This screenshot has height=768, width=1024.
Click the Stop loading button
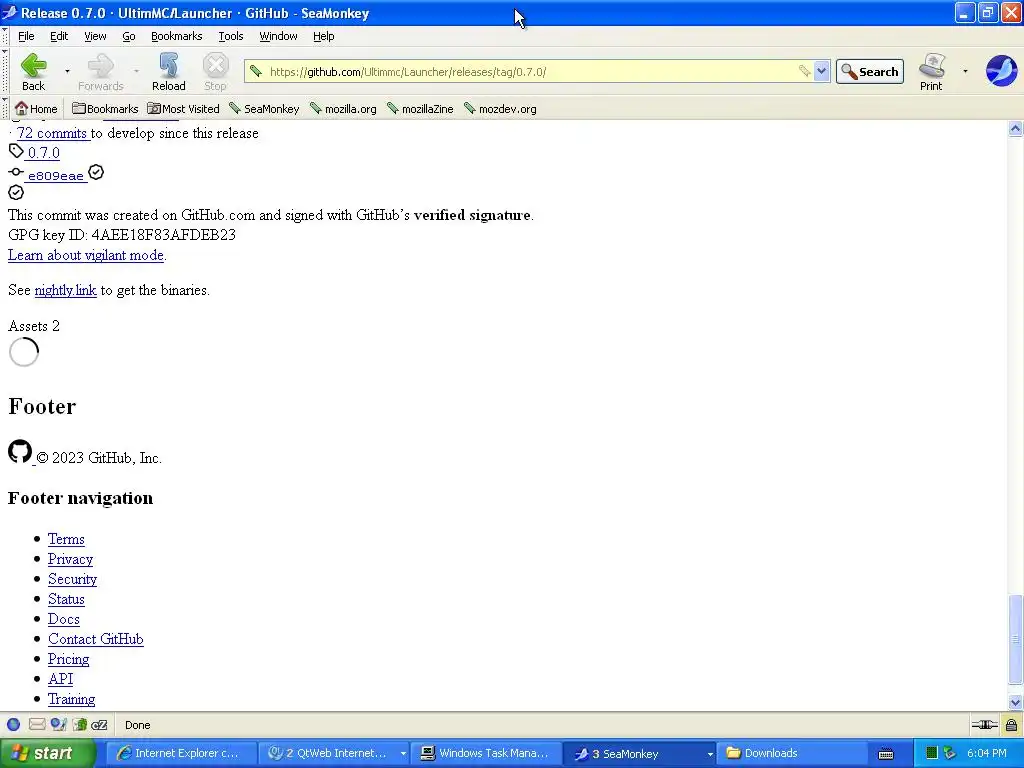point(215,72)
